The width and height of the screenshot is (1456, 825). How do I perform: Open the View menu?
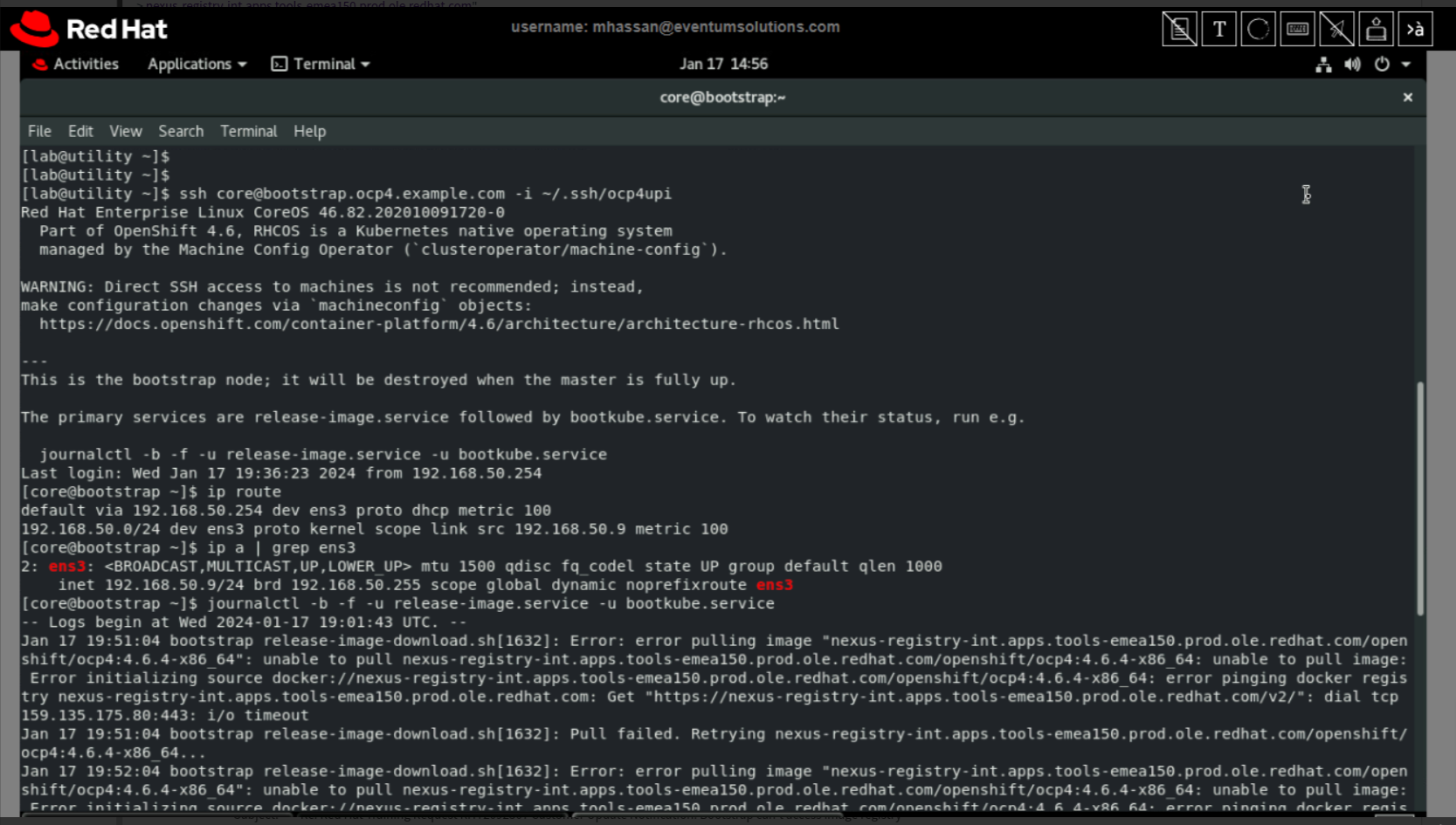pyautogui.click(x=126, y=131)
